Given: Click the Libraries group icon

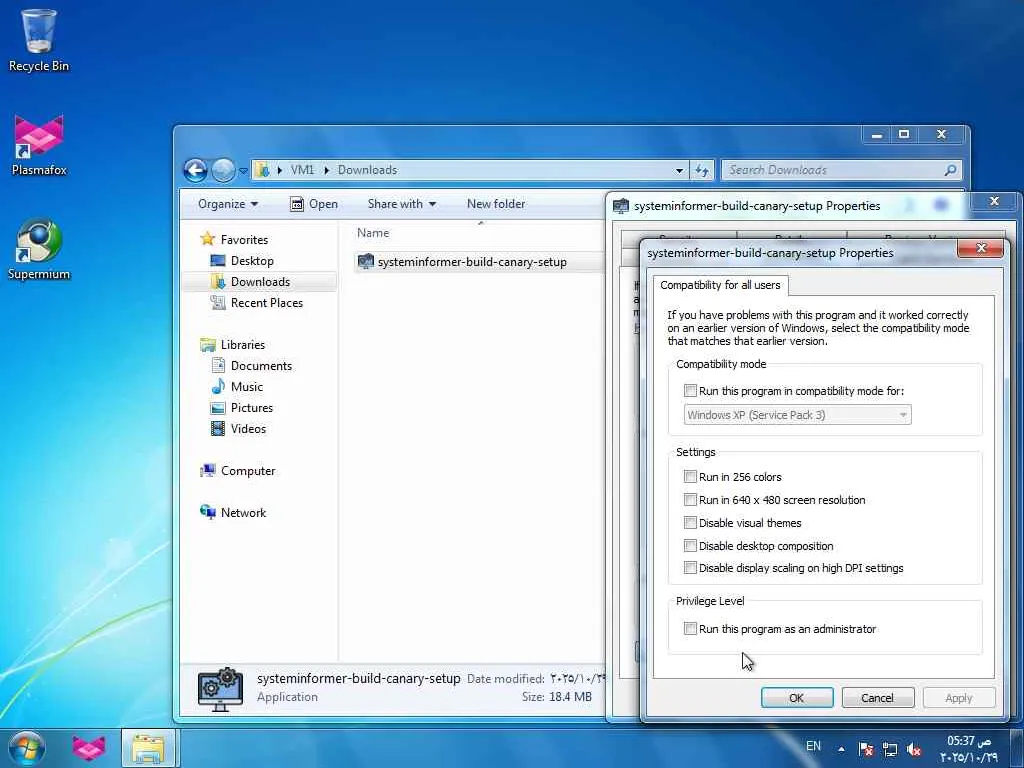Looking at the screenshot, I should coord(208,344).
